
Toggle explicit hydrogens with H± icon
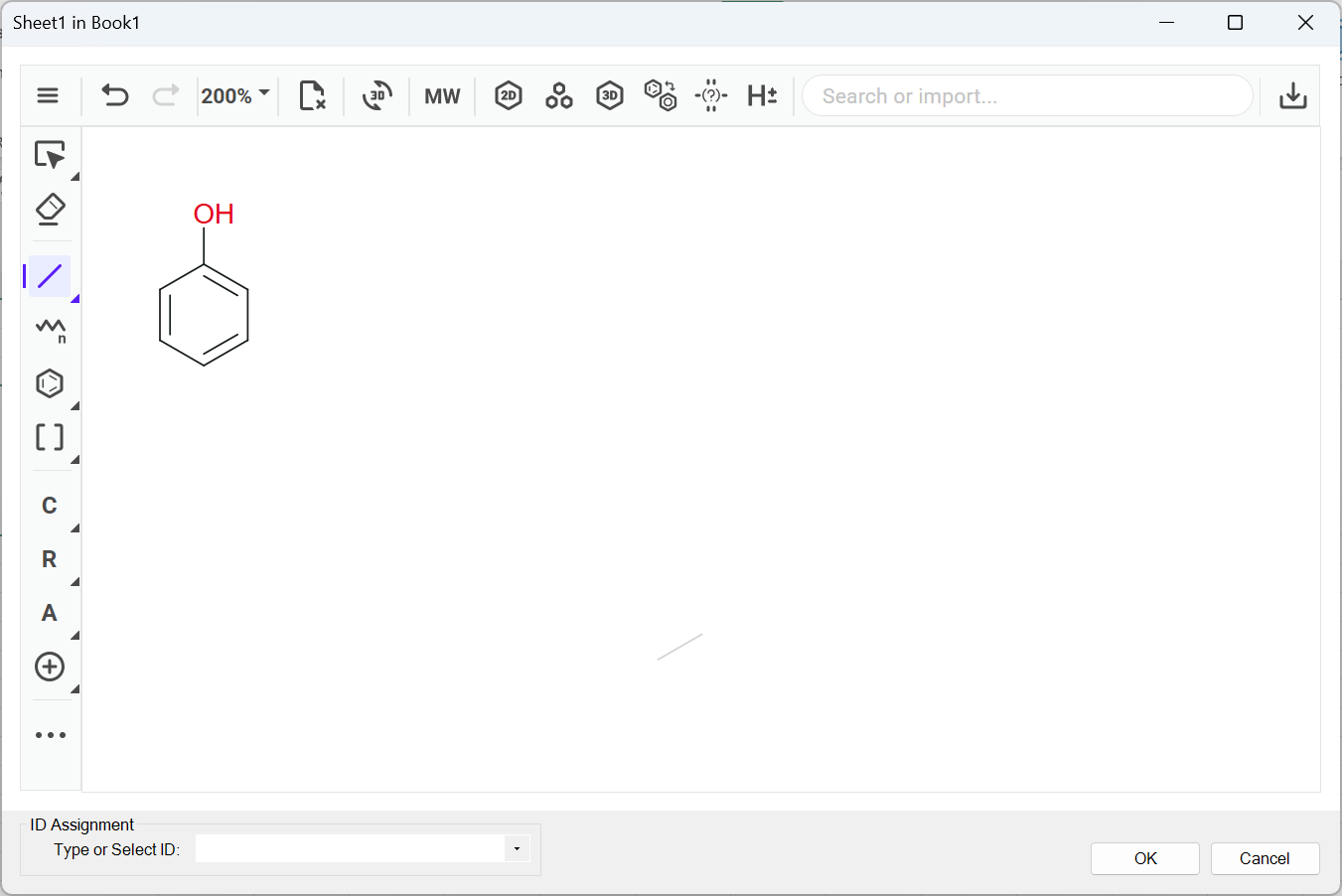762,95
